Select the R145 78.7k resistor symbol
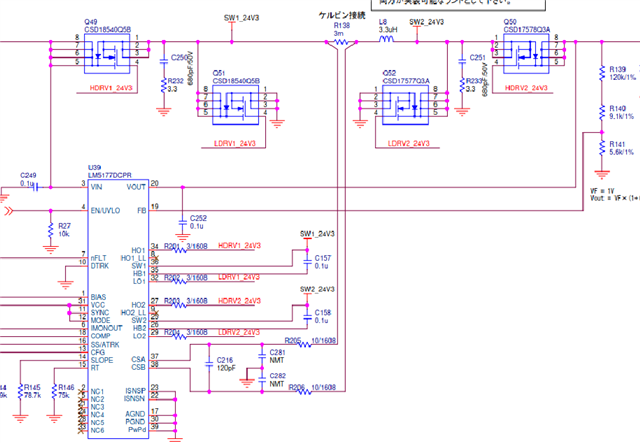 (x=20, y=392)
